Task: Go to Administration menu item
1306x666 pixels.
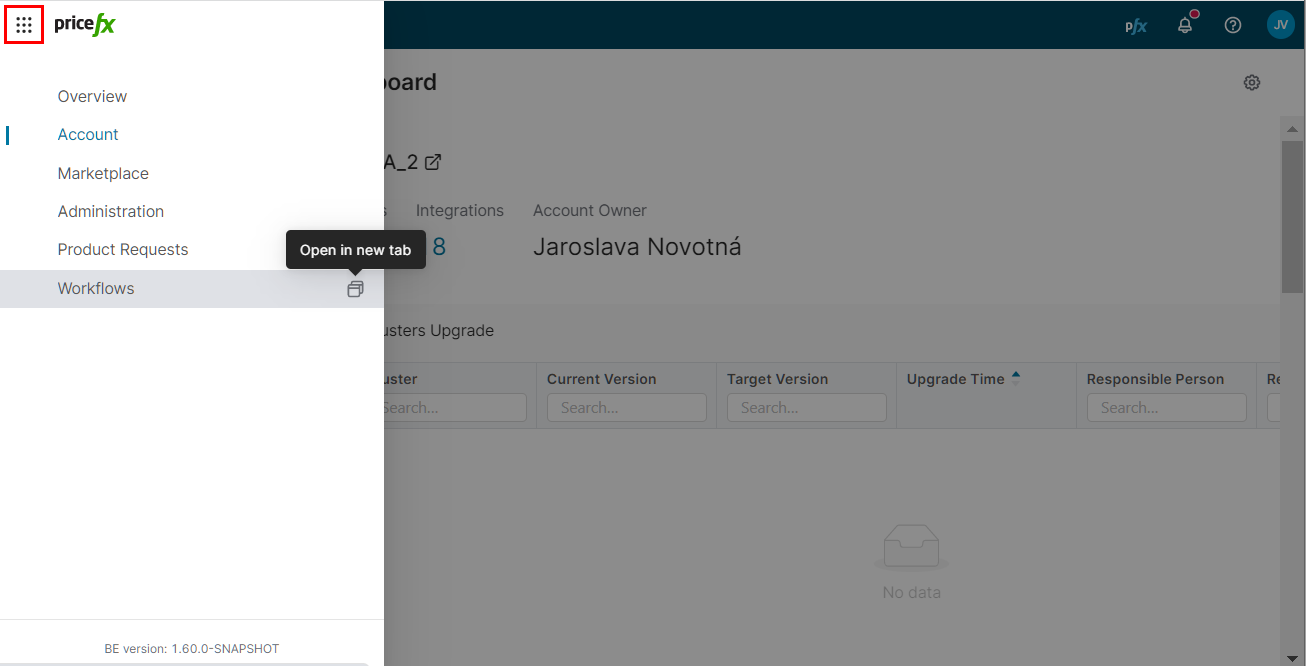Action: (x=110, y=212)
